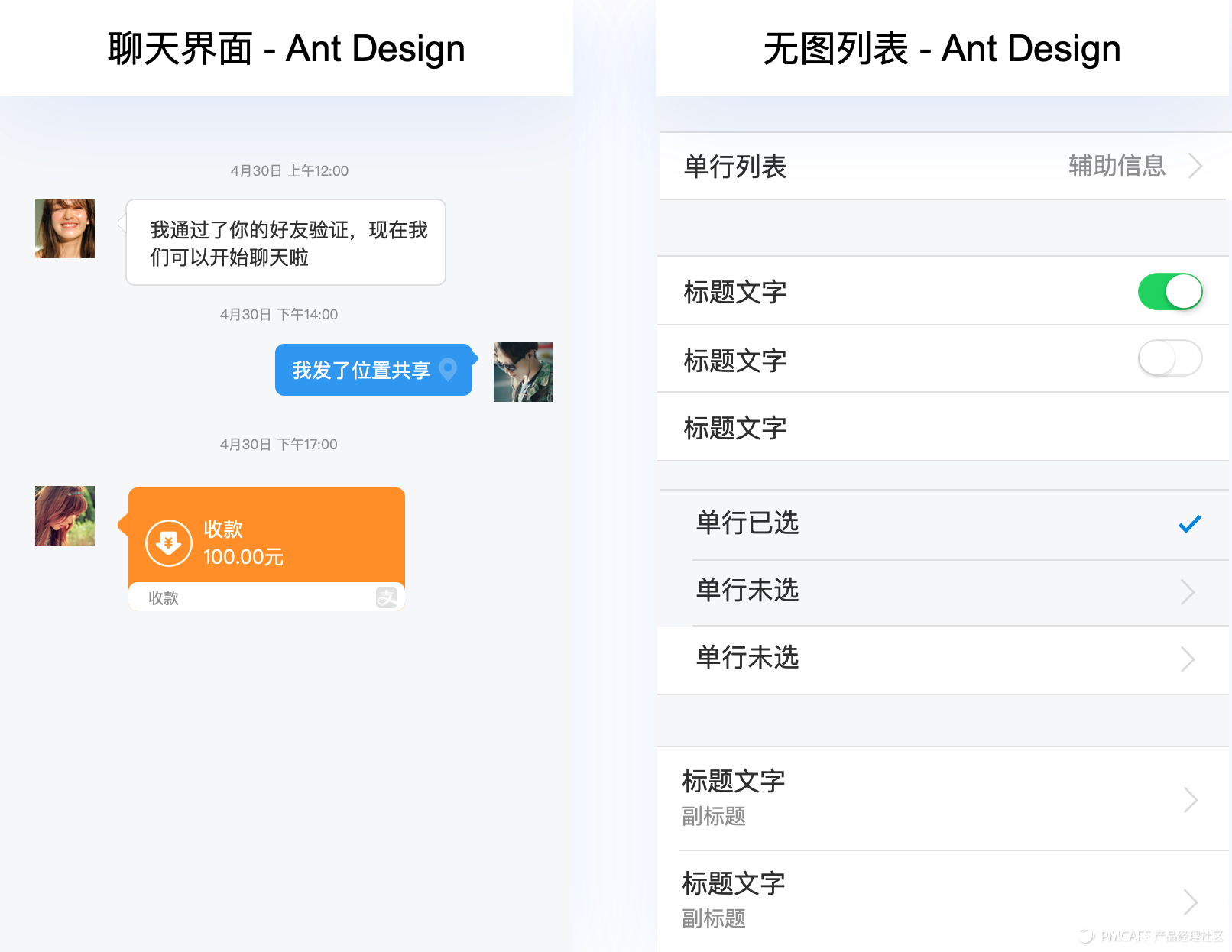Enable the switched-off 标题文字 toggle

click(x=1170, y=358)
